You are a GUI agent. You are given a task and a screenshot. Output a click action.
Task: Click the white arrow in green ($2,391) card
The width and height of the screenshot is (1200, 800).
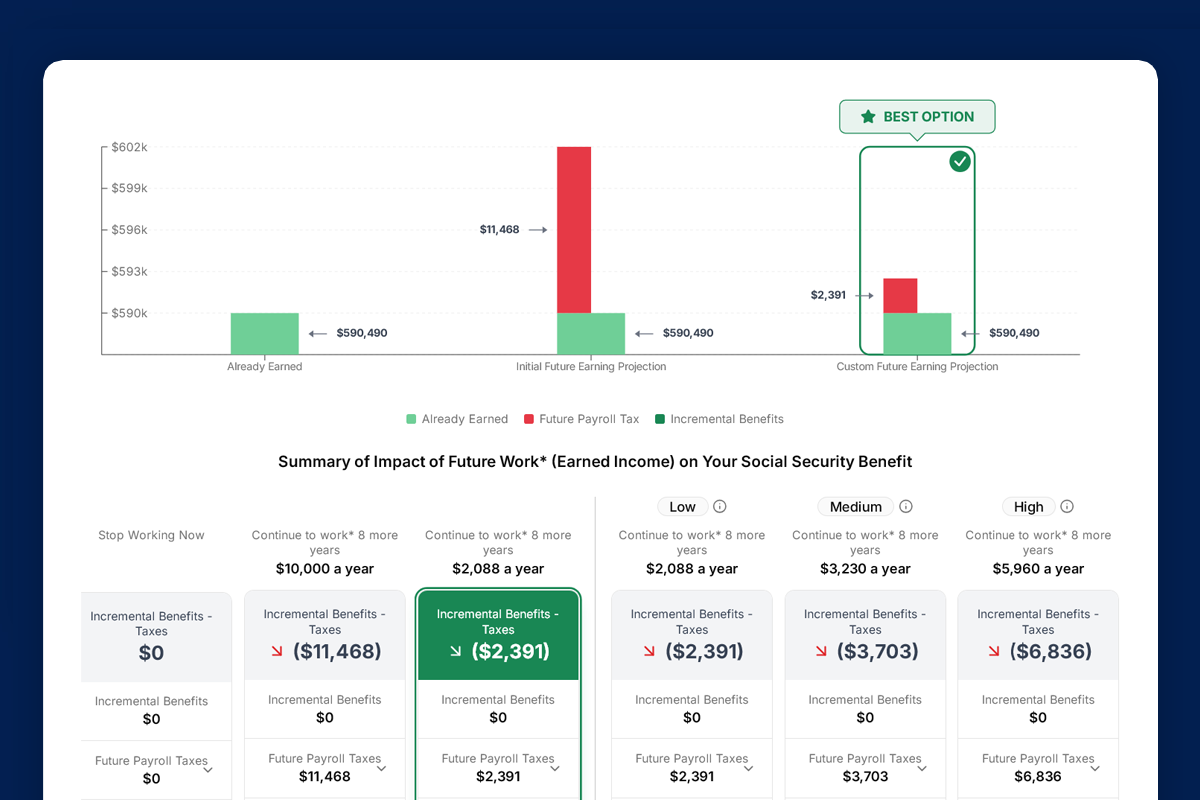coord(455,652)
